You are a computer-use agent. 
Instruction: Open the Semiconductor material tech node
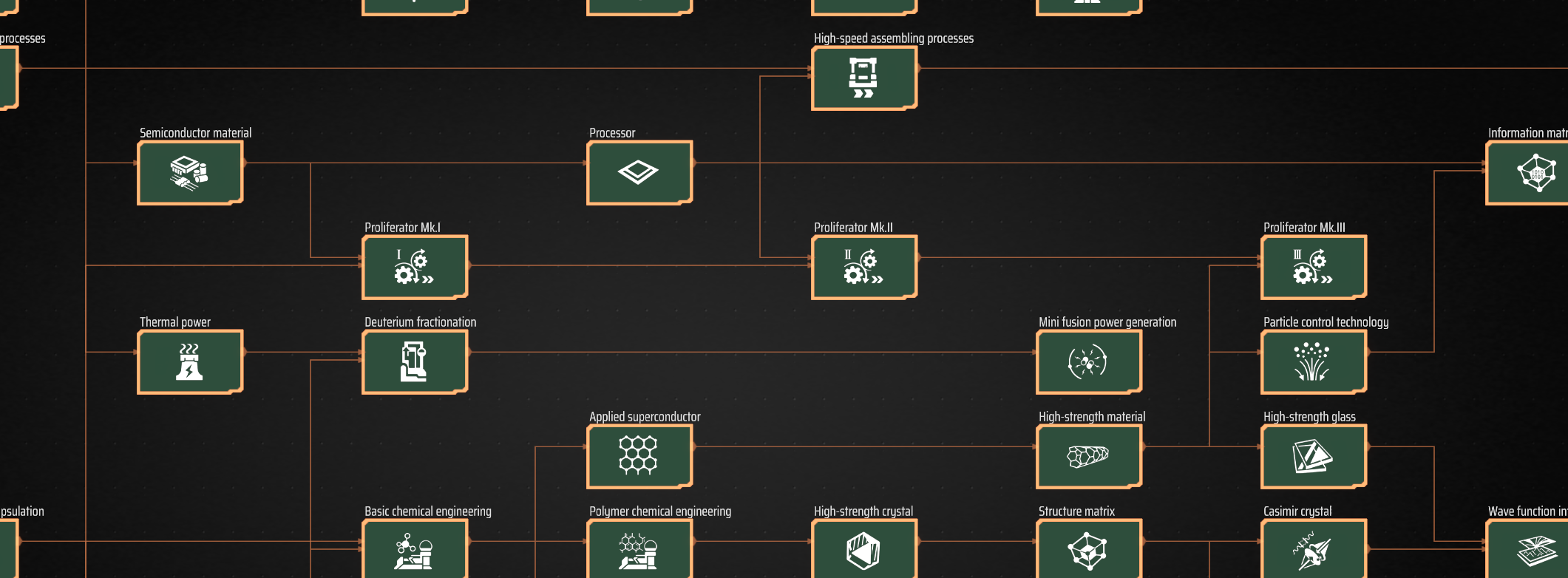190,172
